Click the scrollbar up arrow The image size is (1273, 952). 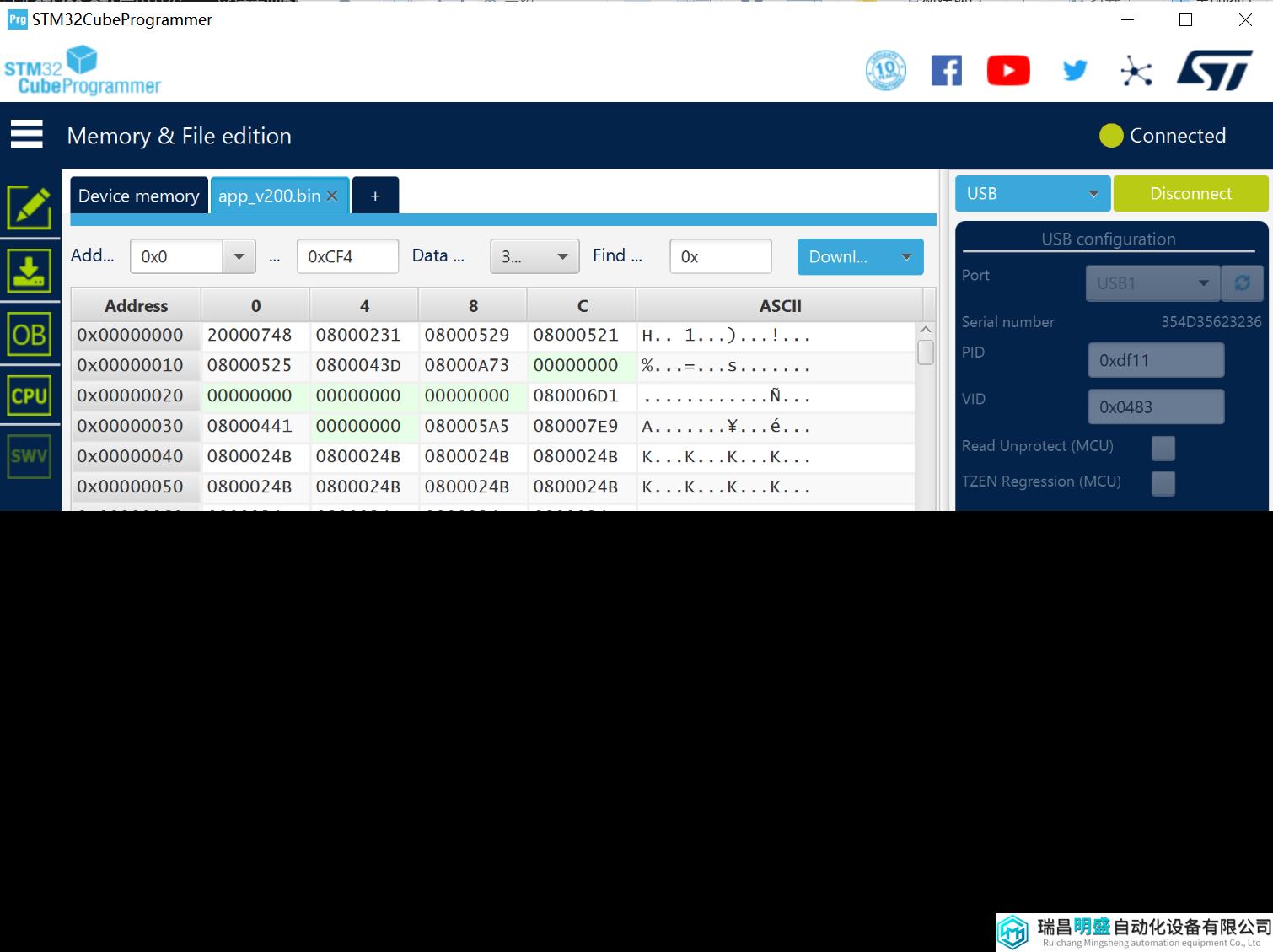[x=926, y=329]
